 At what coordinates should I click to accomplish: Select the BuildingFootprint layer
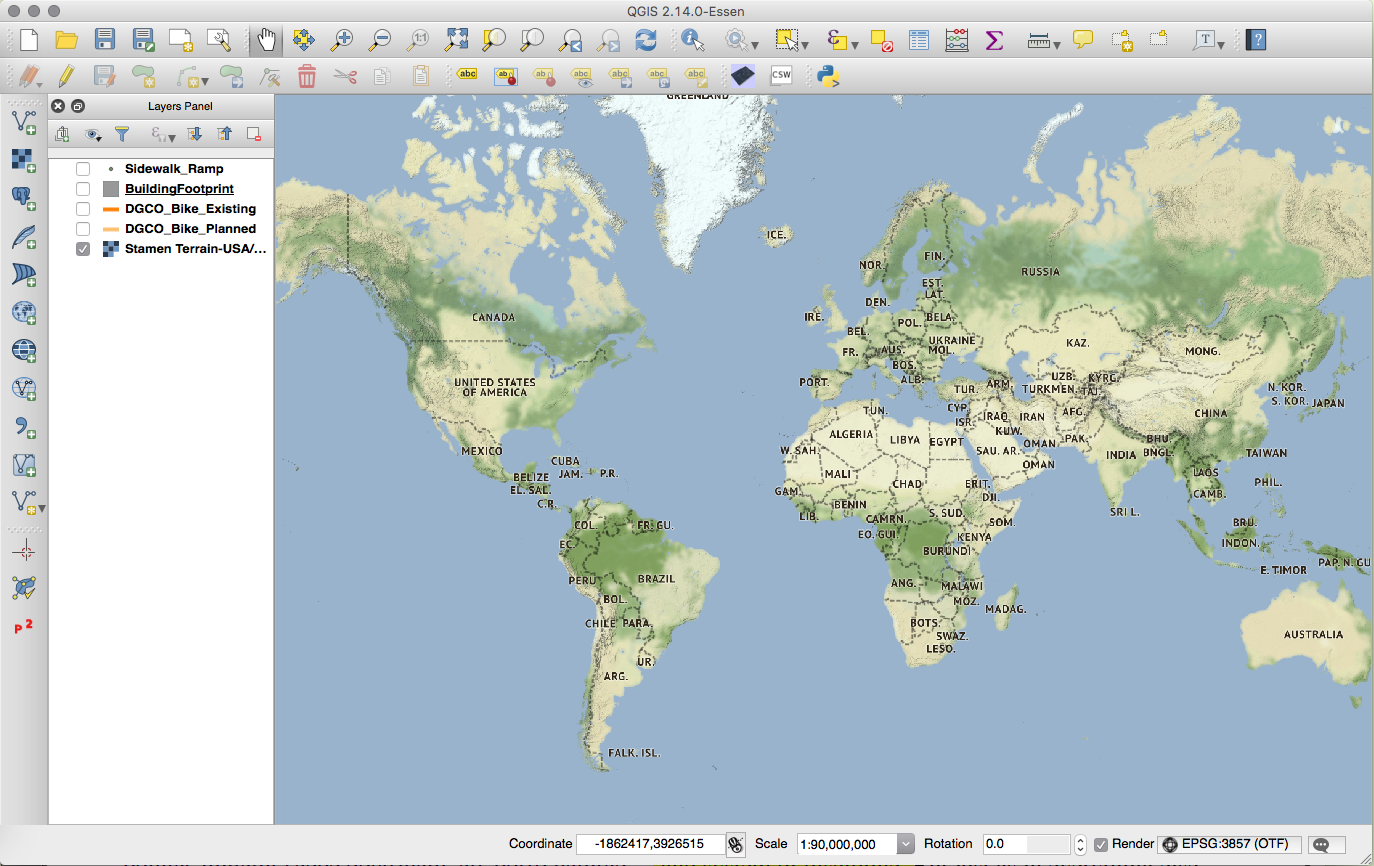click(179, 189)
